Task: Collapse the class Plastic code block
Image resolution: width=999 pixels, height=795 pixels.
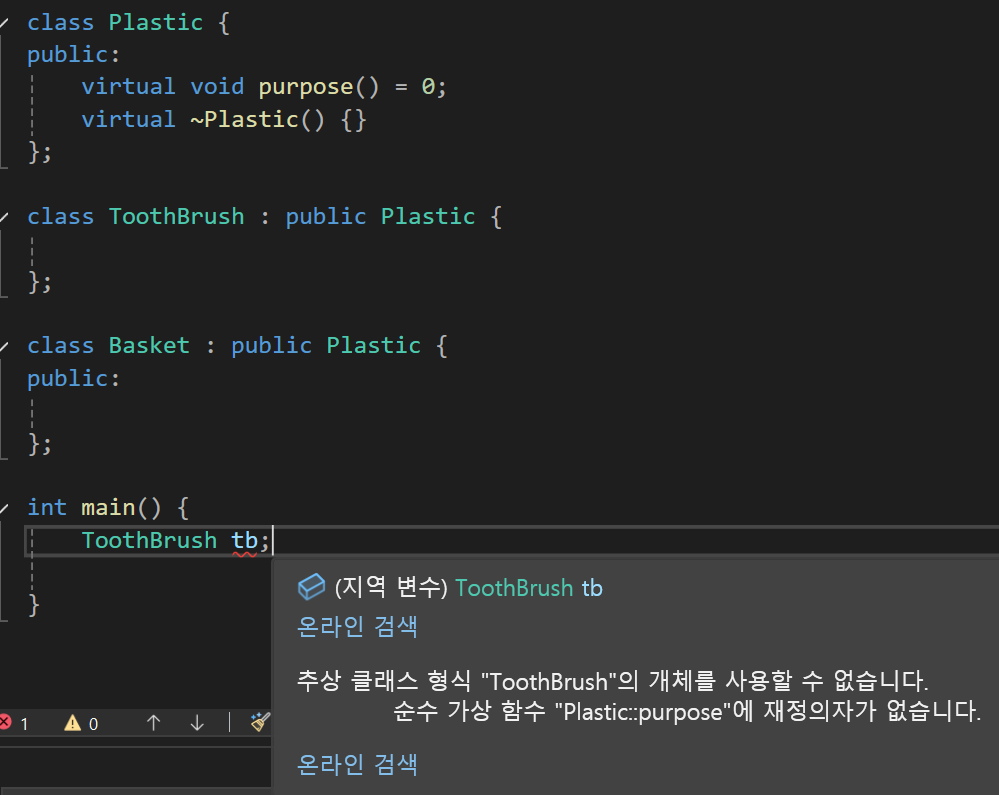Action: 4,23
